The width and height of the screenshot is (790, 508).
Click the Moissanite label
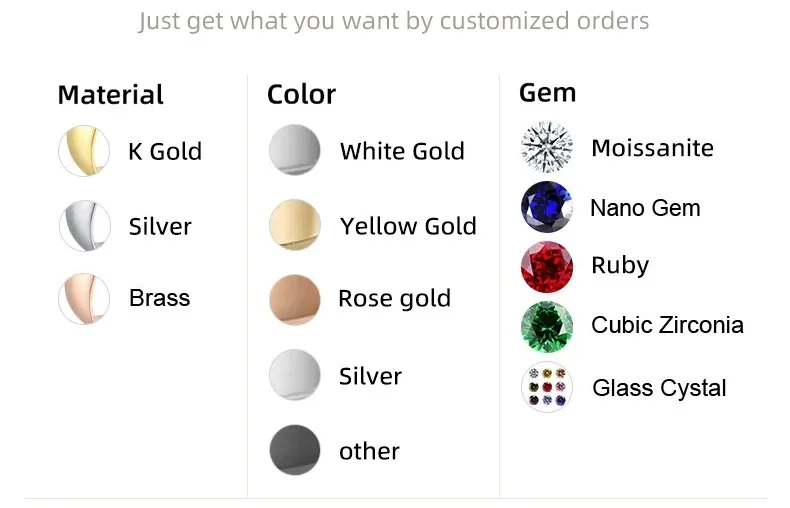click(x=652, y=148)
